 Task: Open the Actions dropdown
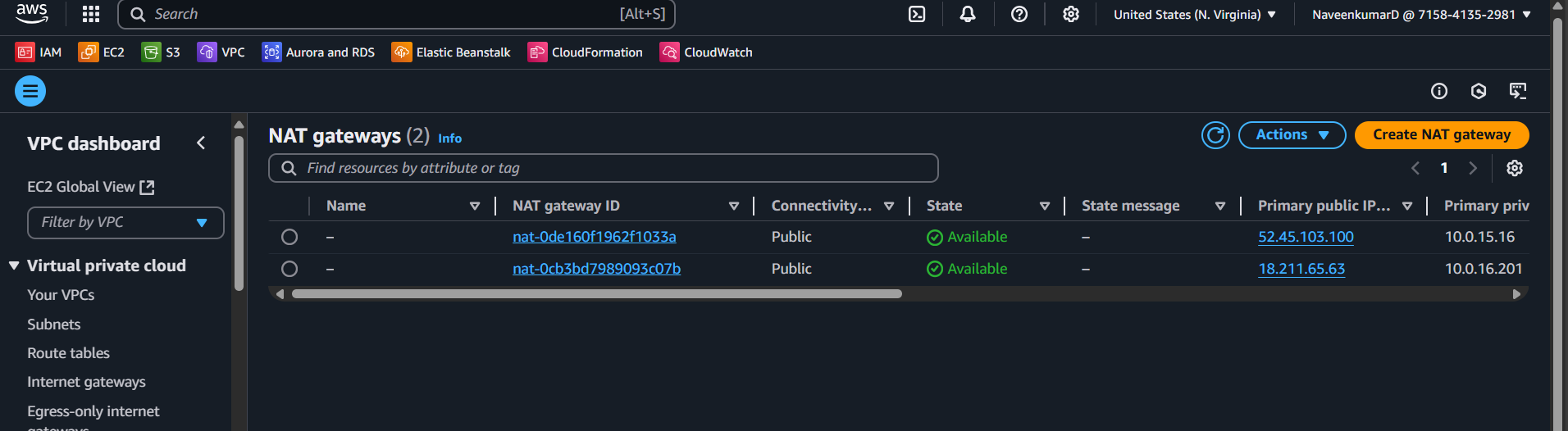click(1292, 135)
